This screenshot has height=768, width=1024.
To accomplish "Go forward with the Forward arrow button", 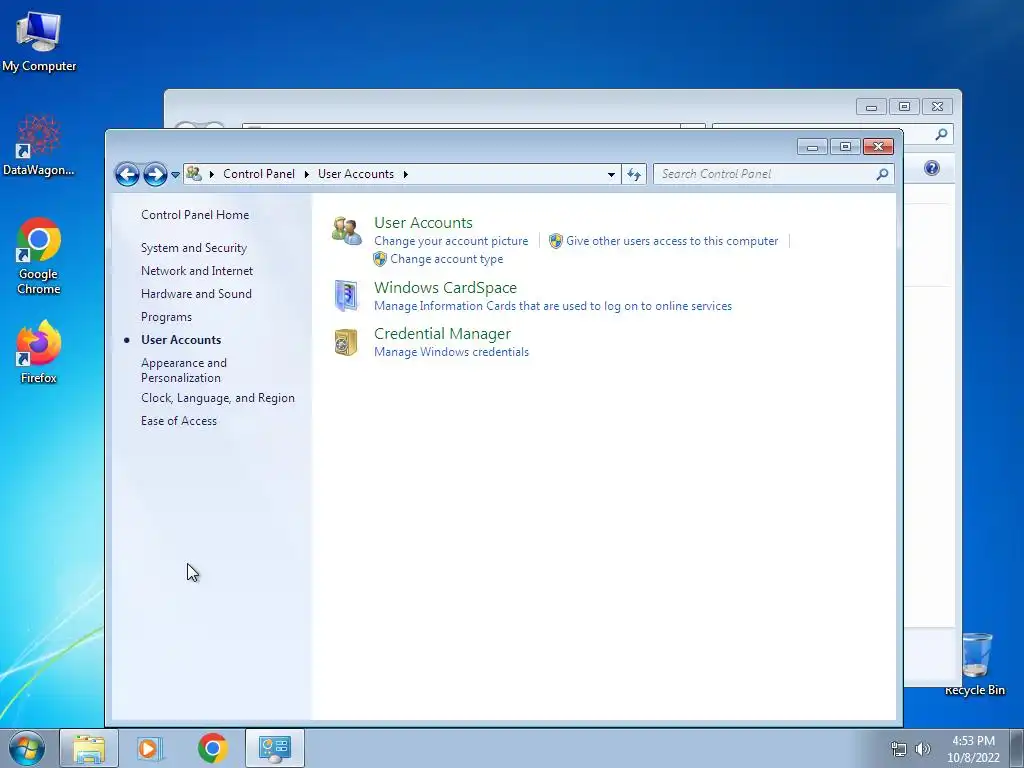I will pyautogui.click(x=155, y=174).
